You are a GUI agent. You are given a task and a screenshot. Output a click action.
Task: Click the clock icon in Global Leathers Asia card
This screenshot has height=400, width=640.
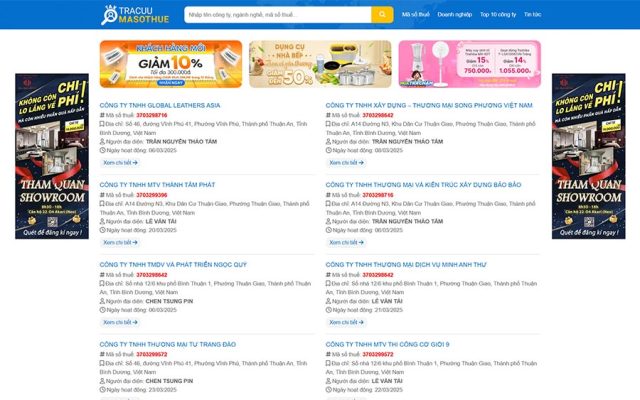coord(102,150)
